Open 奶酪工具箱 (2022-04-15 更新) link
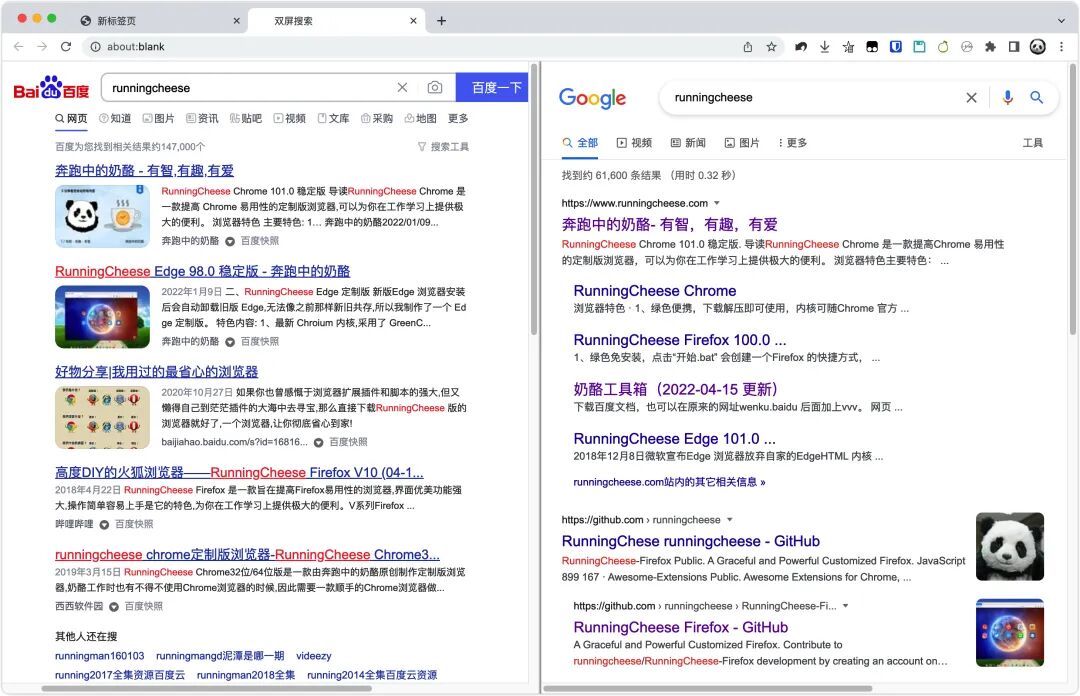 [x=676, y=389]
